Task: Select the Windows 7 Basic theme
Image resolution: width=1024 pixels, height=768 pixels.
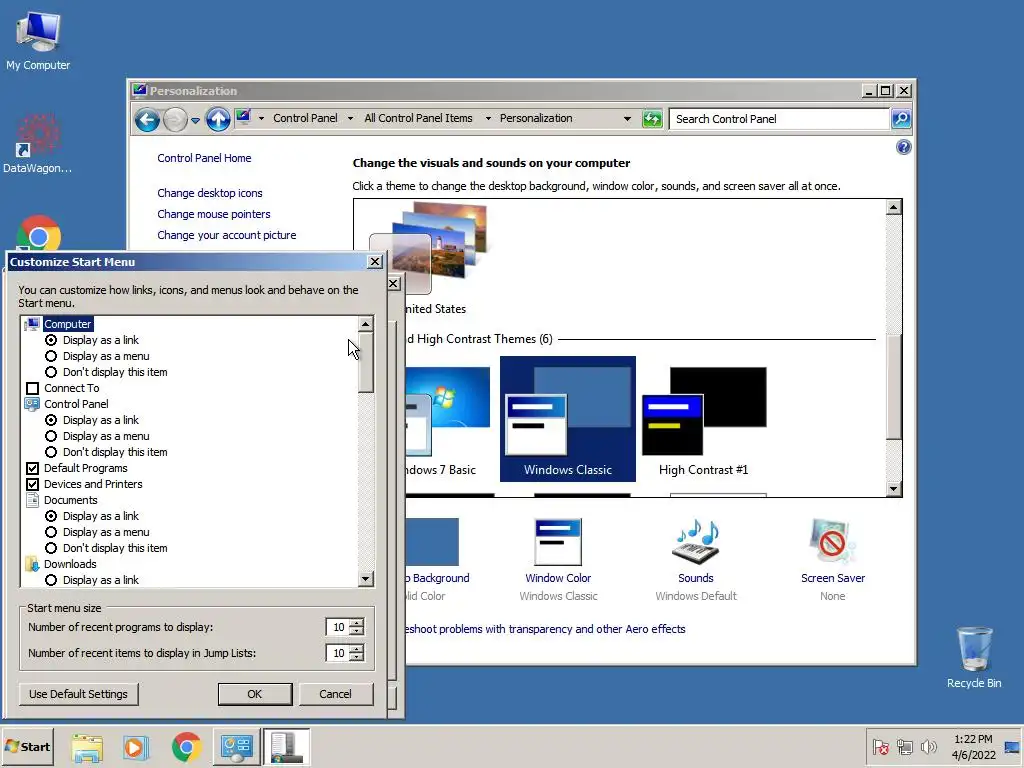Action: [x=447, y=419]
